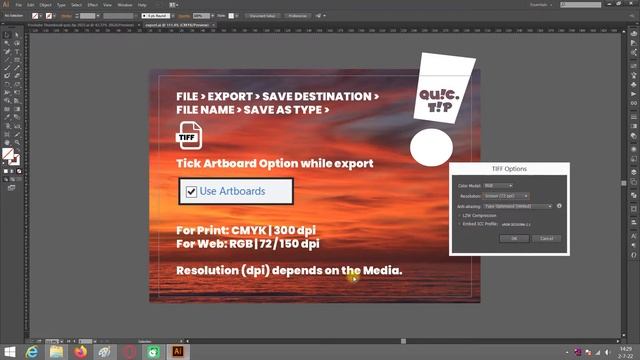The width and height of the screenshot is (640, 360).
Task: Choose the Free Transform tool
Action: tap(17, 93)
